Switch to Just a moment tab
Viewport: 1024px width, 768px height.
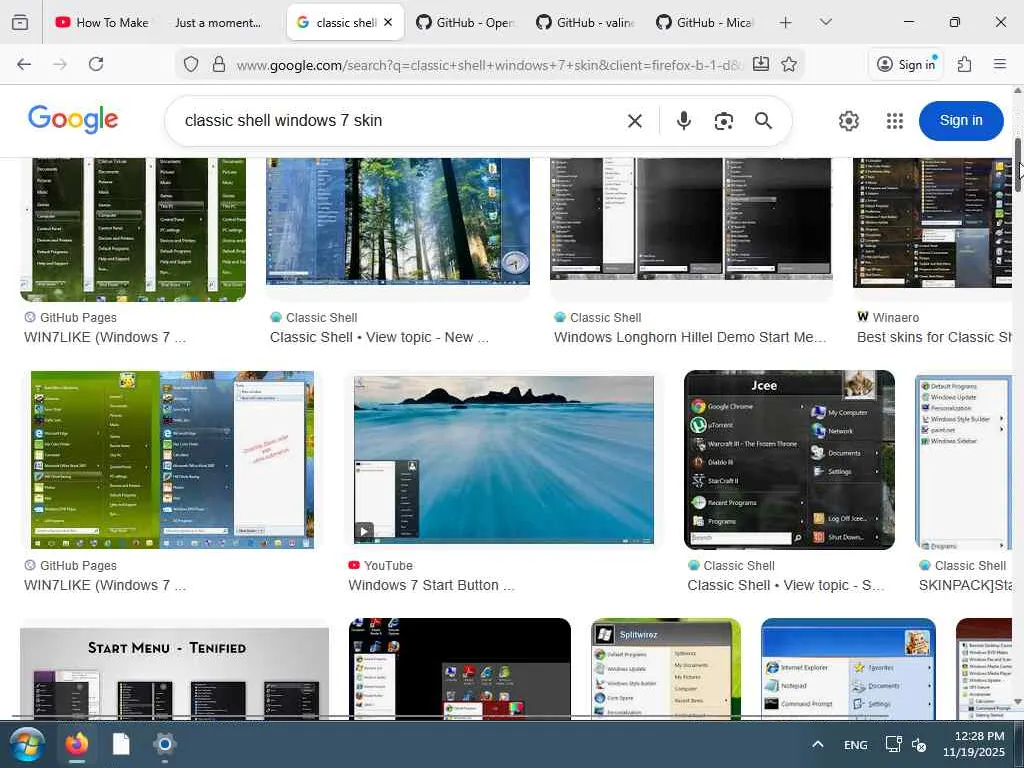click(218, 22)
